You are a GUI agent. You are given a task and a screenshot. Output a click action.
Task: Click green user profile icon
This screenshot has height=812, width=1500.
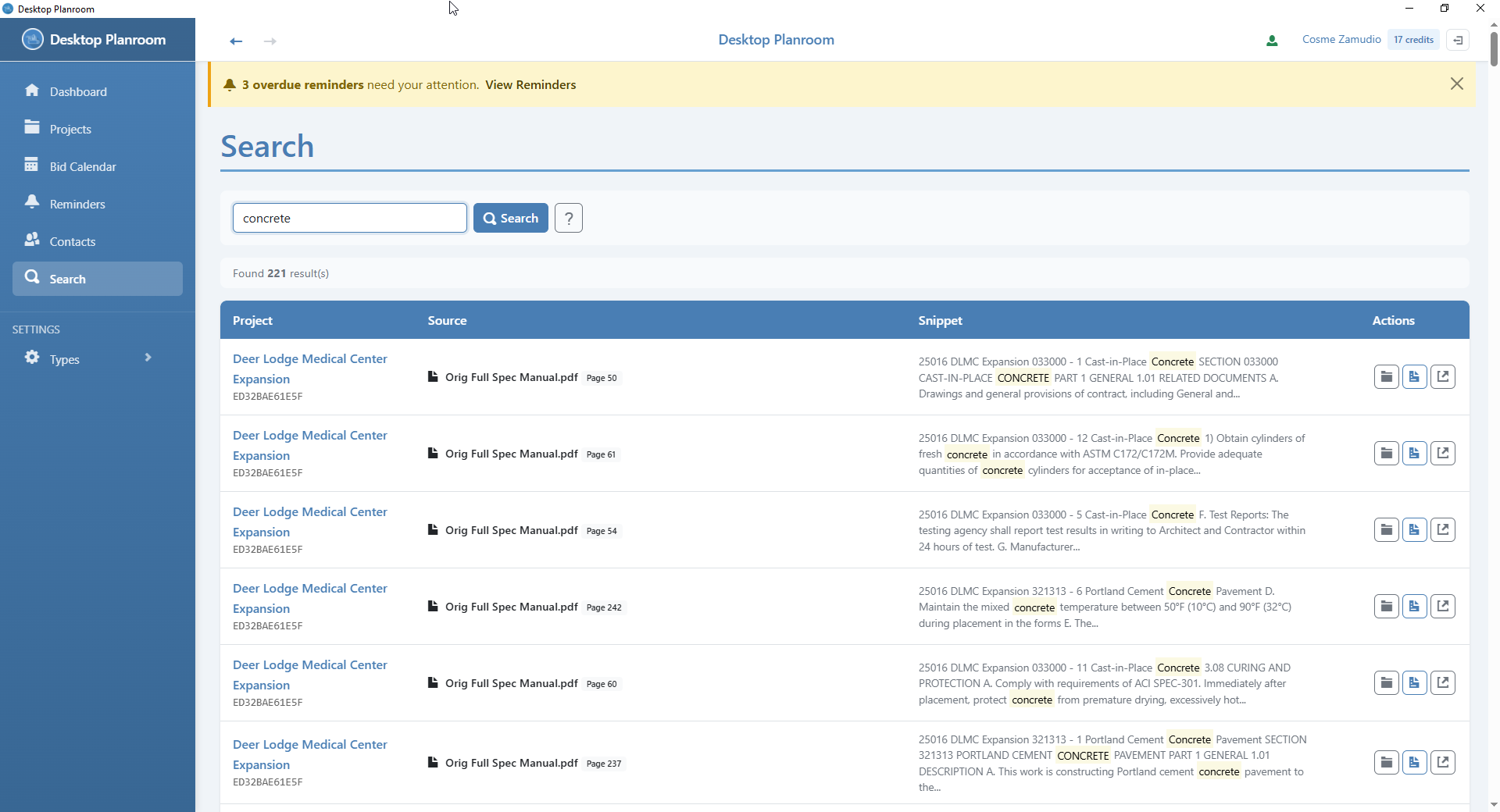[1272, 41]
